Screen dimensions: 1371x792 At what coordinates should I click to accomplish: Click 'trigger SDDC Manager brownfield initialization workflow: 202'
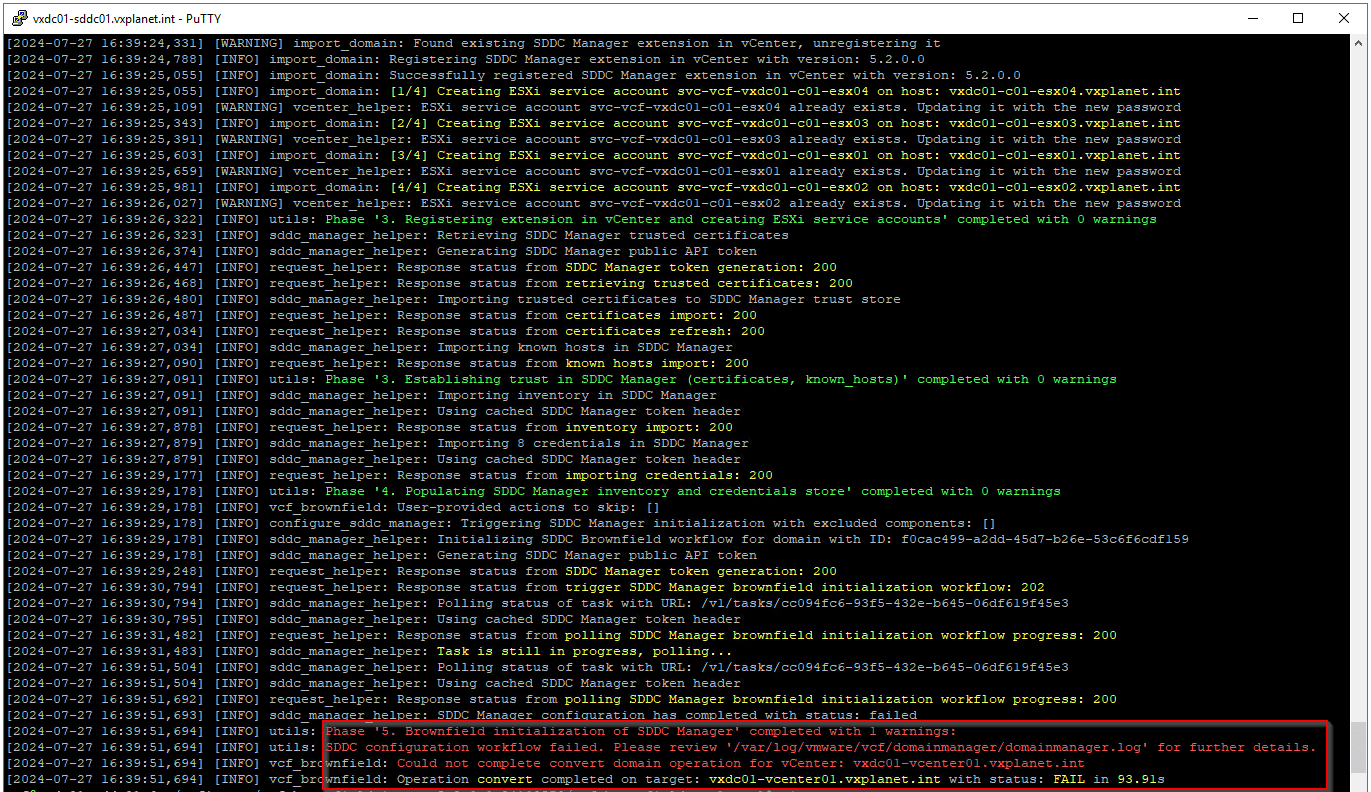point(805,587)
